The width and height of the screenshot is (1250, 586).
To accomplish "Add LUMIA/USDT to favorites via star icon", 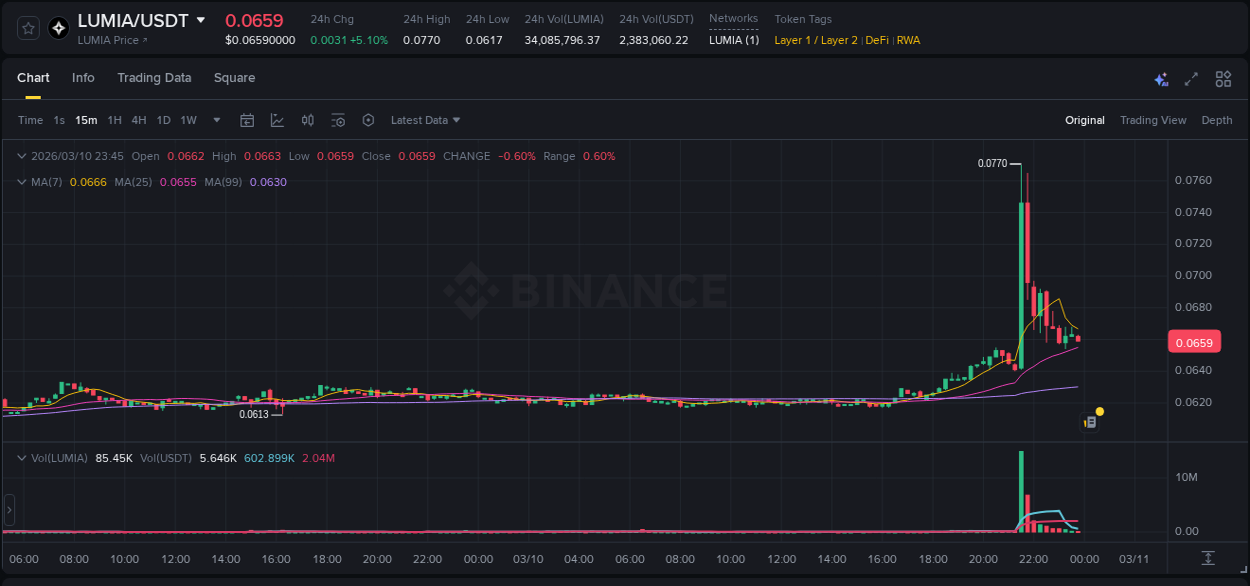I will tap(27, 28).
